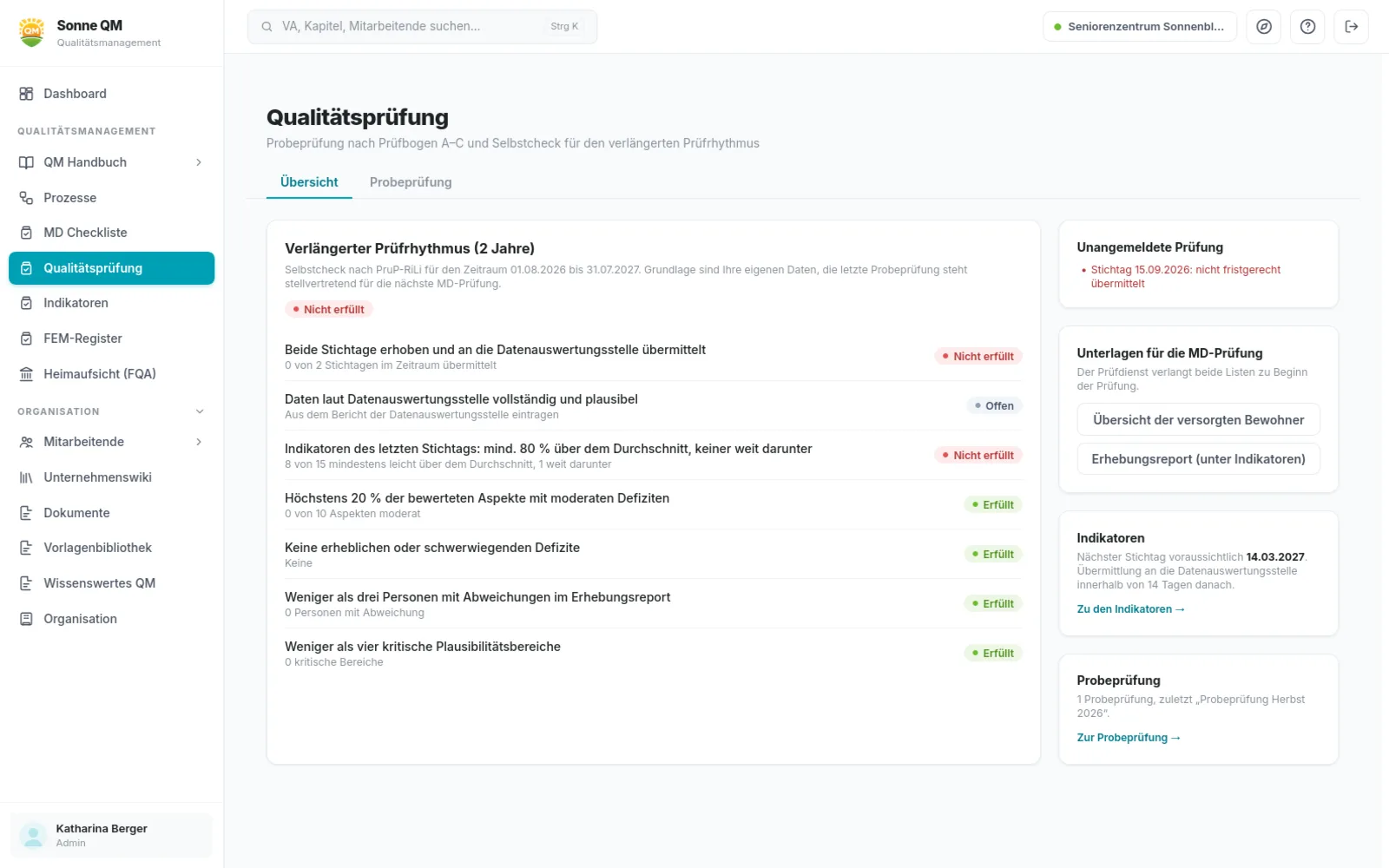Click Übersicht der versorgten Bewohner button

coord(1198,419)
